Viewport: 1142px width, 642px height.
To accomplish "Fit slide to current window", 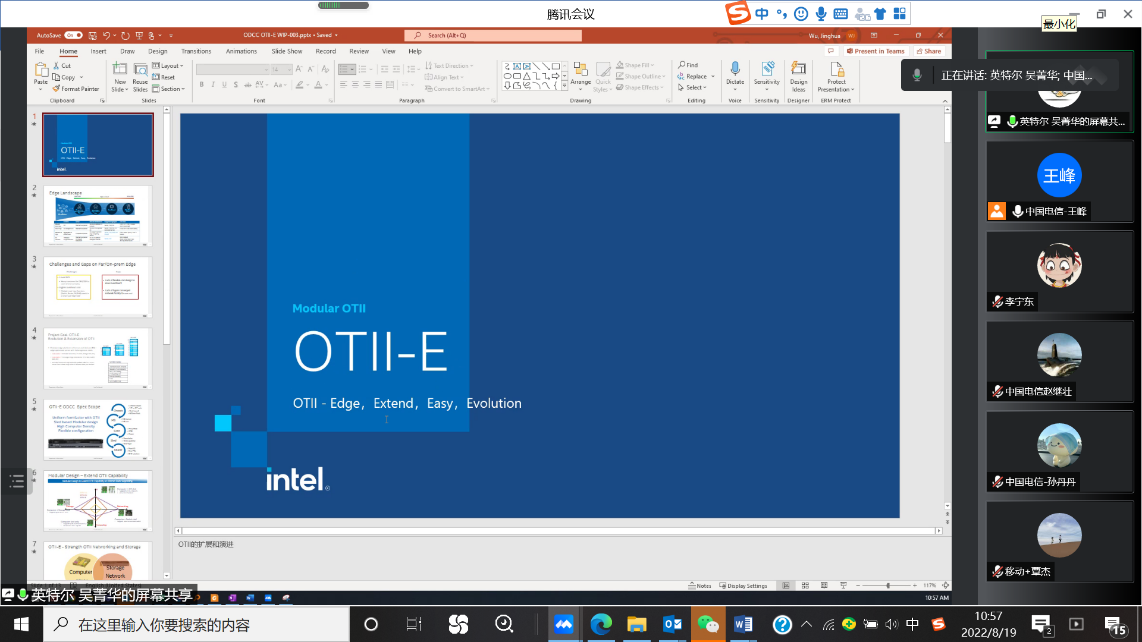I will (x=945, y=585).
